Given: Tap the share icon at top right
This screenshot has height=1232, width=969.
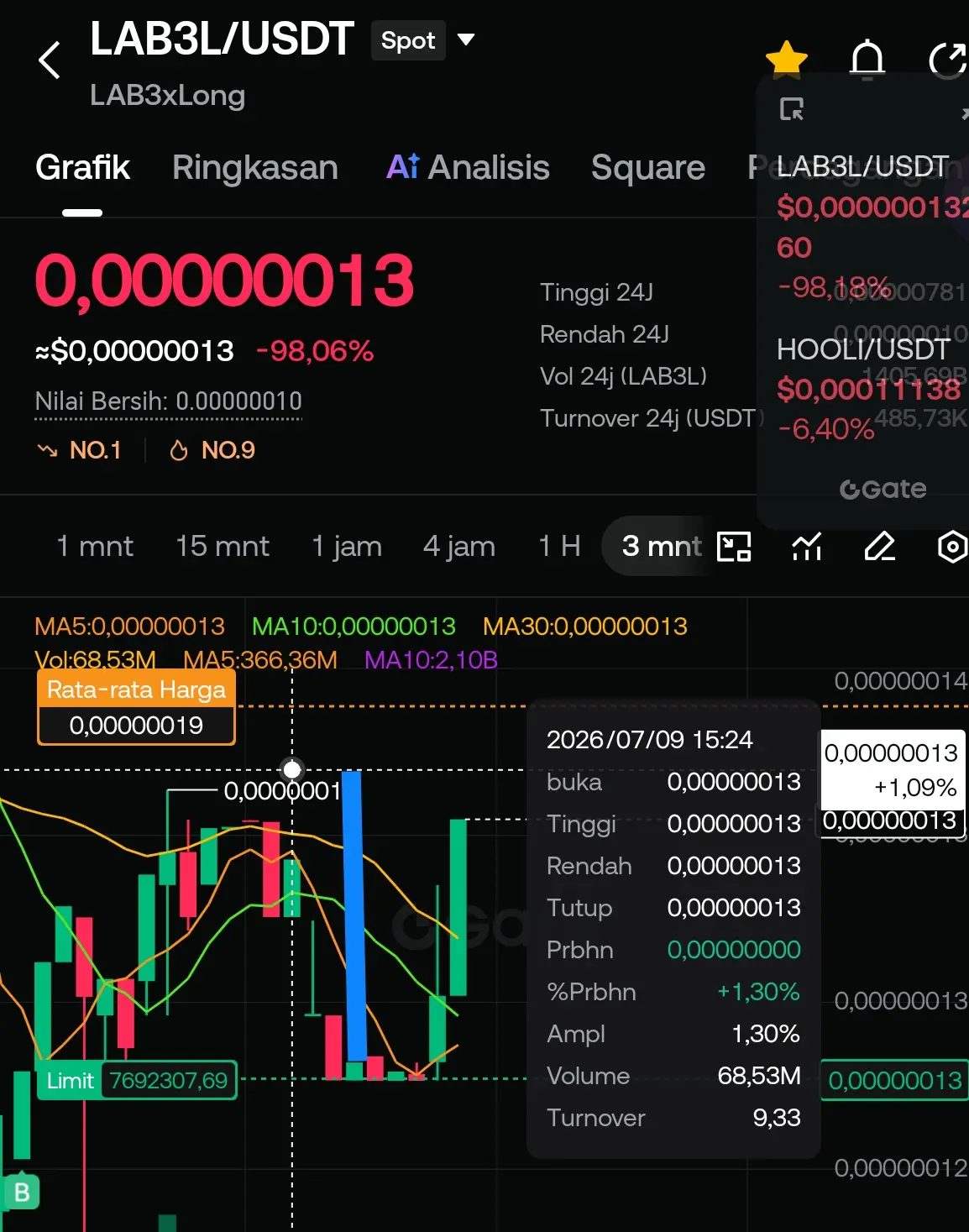Looking at the screenshot, I should click(x=949, y=60).
